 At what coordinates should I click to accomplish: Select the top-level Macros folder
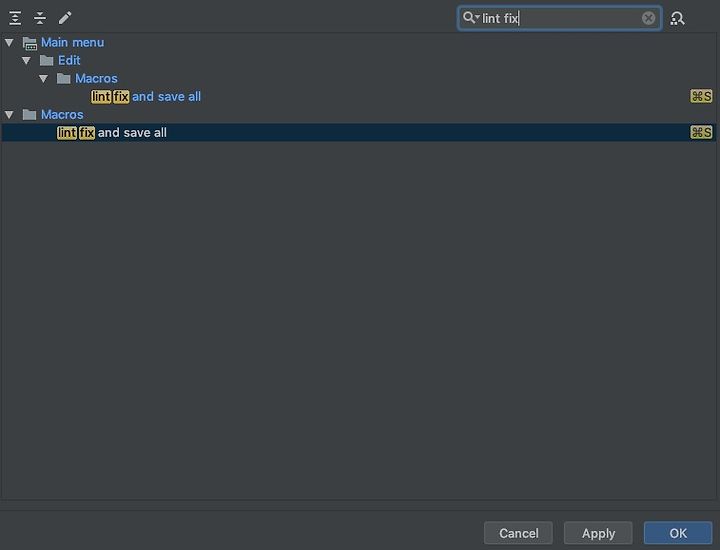pos(62,114)
